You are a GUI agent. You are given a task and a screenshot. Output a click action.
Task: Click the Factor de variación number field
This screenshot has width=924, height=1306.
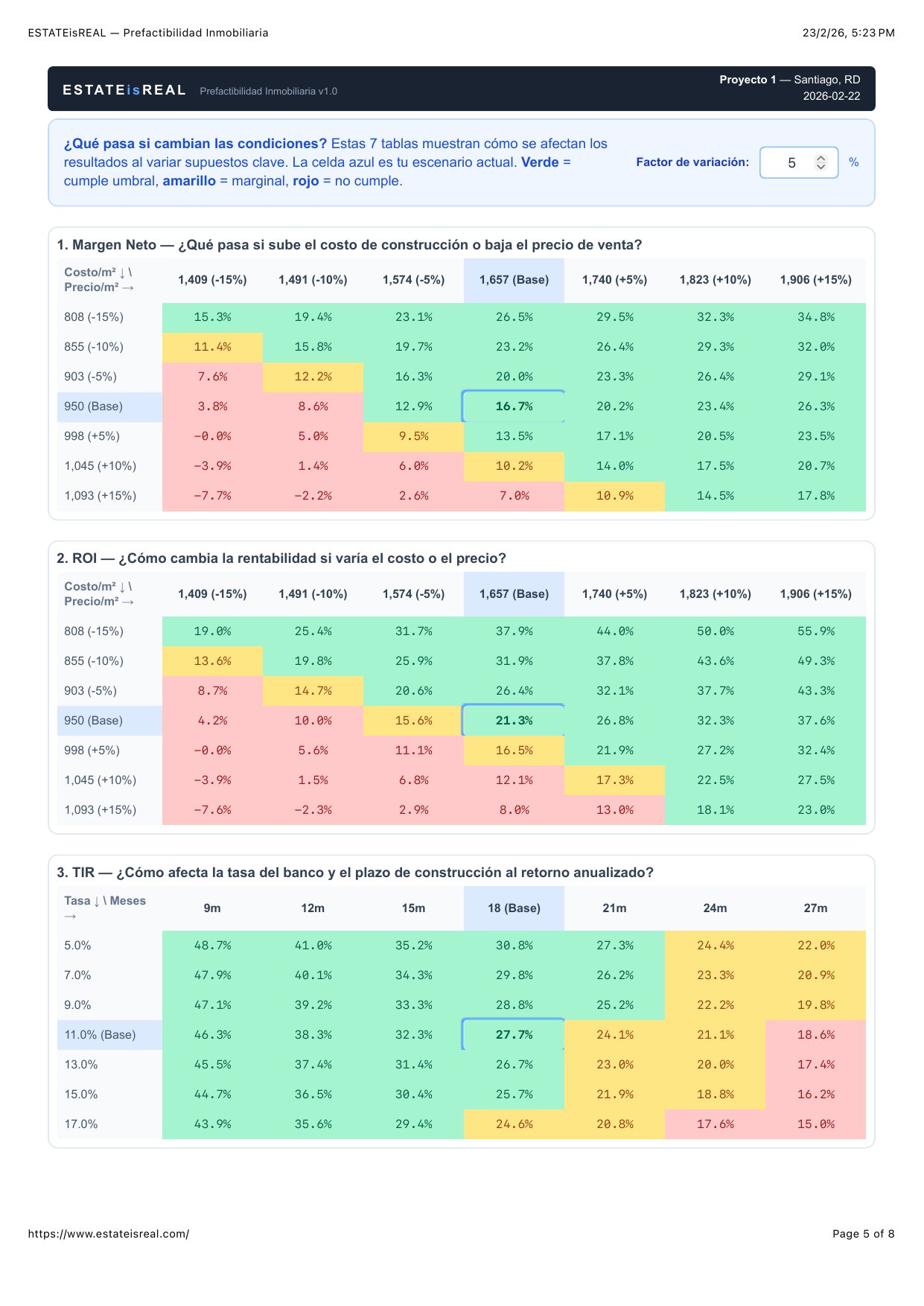click(x=791, y=162)
